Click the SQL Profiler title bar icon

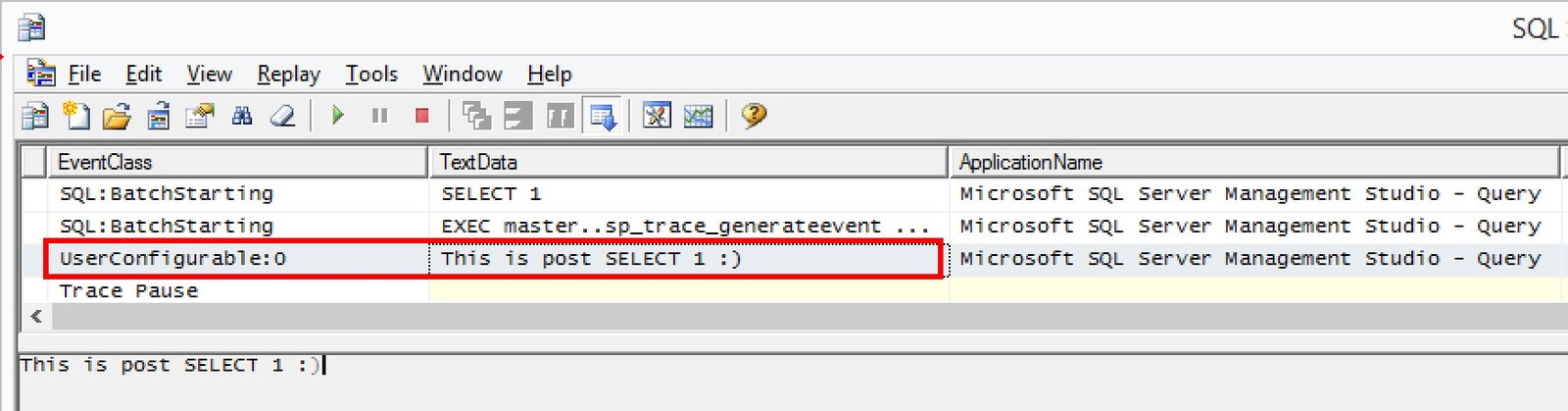(31, 26)
